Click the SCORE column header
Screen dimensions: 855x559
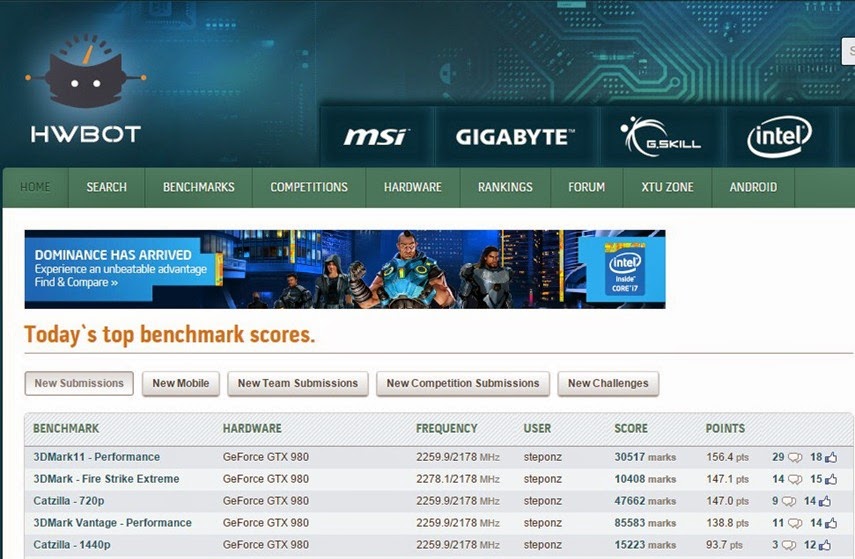pos(631,429)
